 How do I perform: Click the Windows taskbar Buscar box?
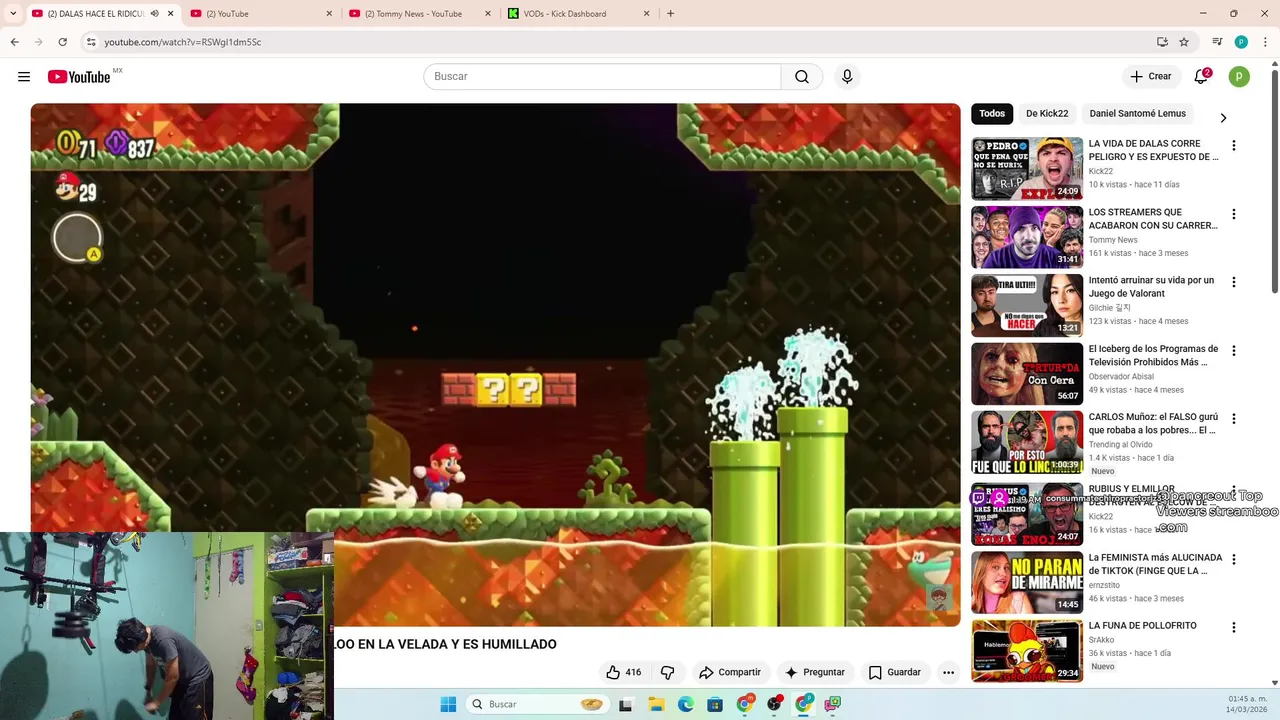(x=537, y=704)
